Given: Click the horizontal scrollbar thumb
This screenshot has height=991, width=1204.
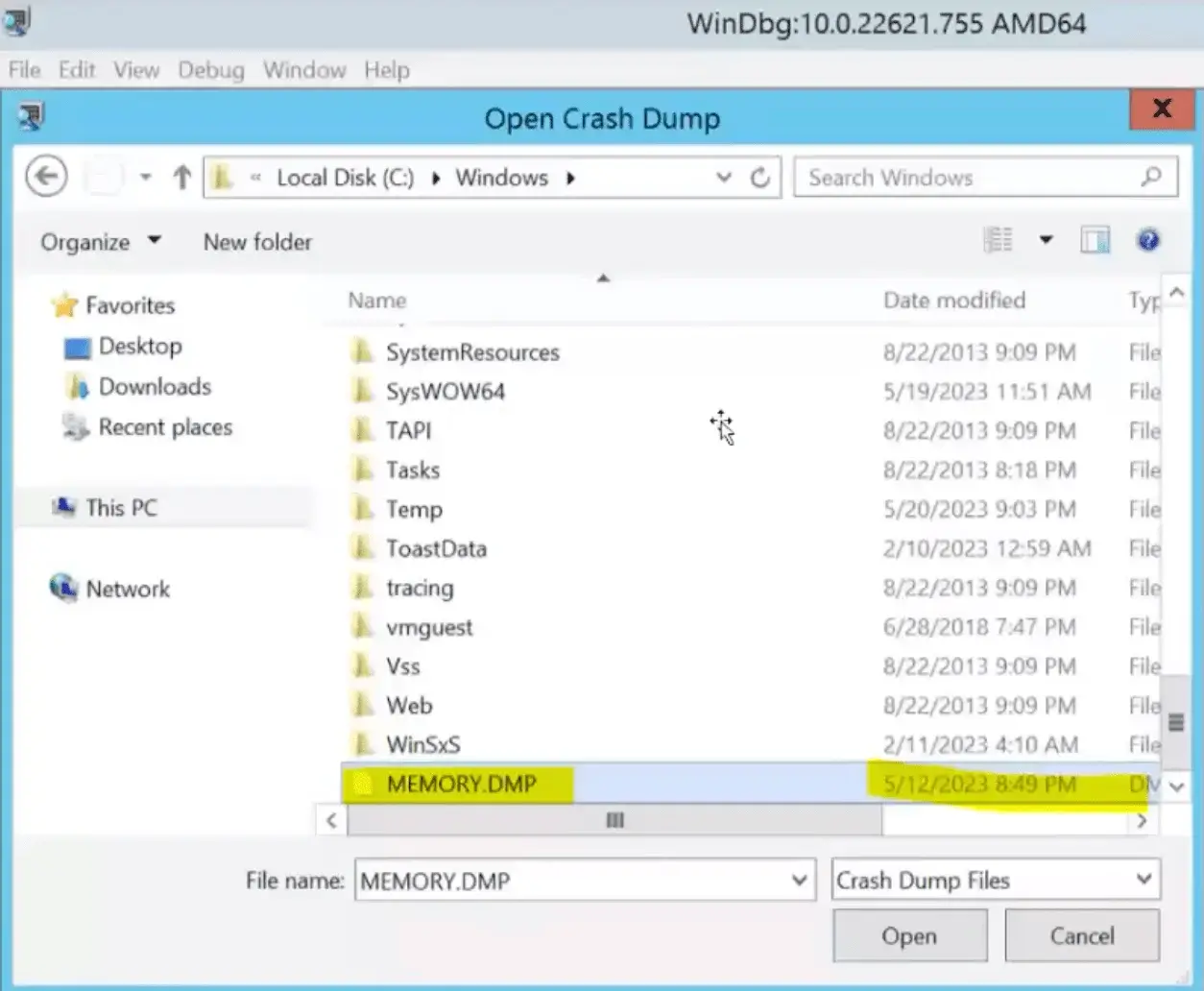Looking at the screenshot, I should click(x=614, y=820).
